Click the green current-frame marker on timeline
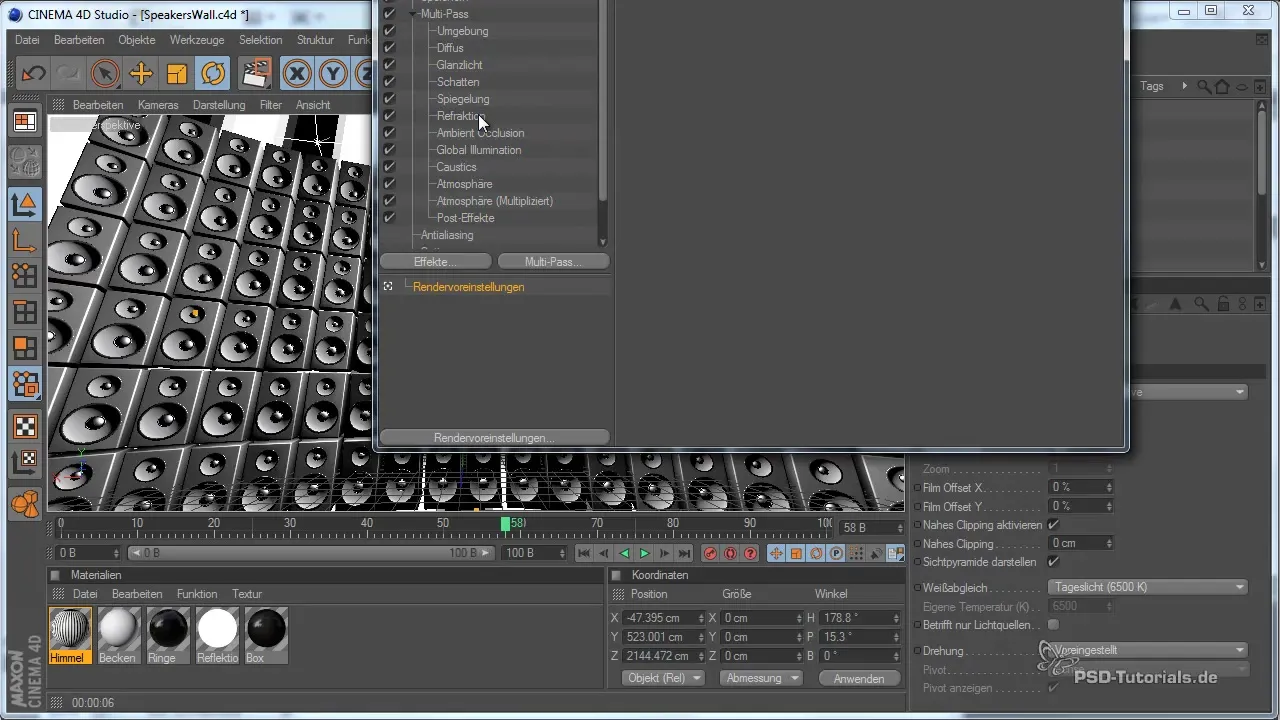Viewport: 1280px width, 720px height. [x=505, y=523]
